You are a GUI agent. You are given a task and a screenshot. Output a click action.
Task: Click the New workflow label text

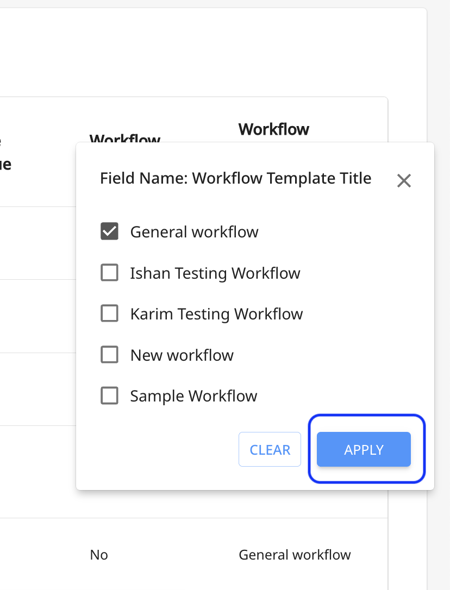tap(182, 355)
